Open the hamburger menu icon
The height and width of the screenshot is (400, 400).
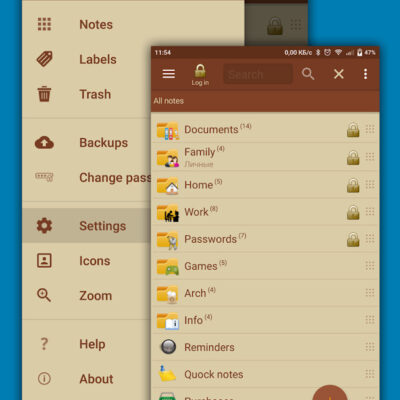[x=169, y=74]
